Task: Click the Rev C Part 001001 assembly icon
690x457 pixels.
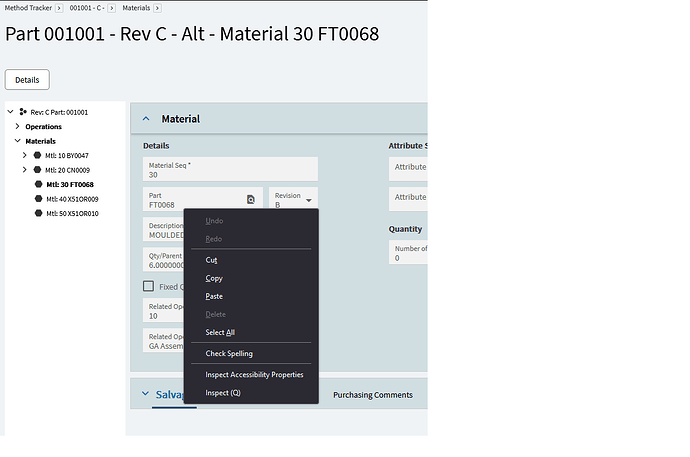Action: pos(23,112)
